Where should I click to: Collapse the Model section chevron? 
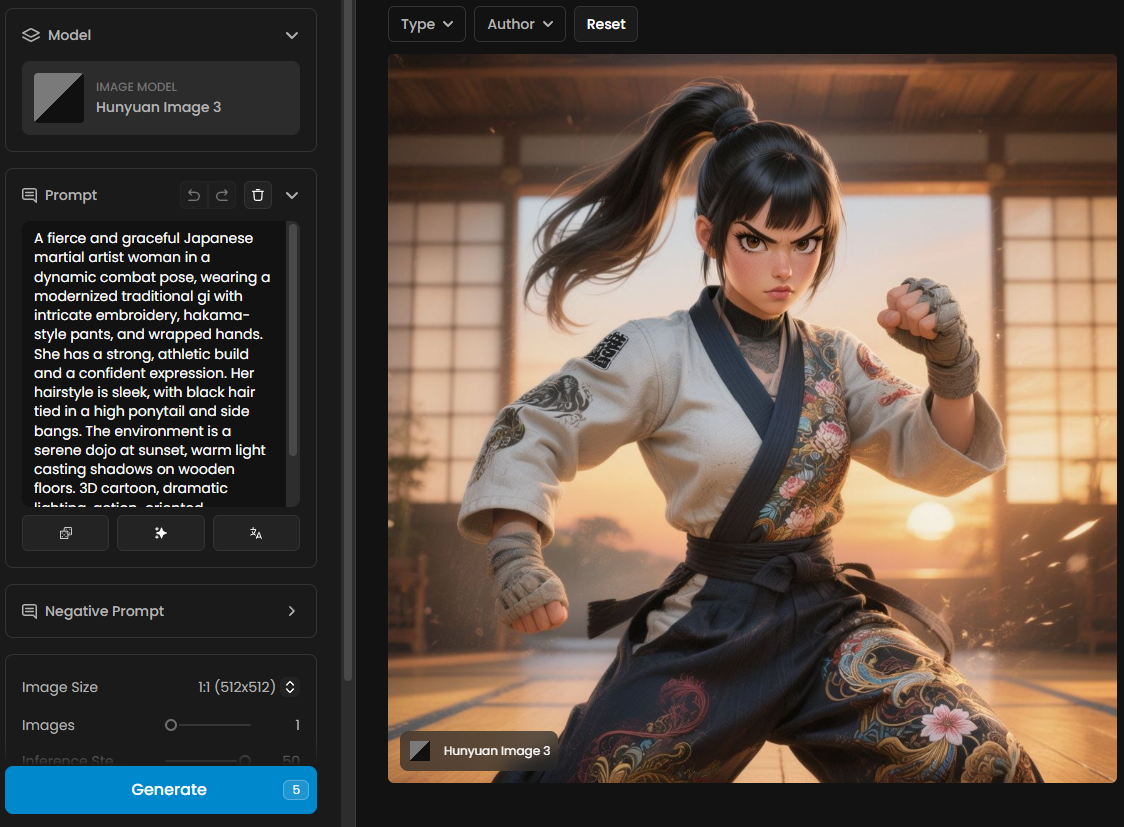[292, 35]
